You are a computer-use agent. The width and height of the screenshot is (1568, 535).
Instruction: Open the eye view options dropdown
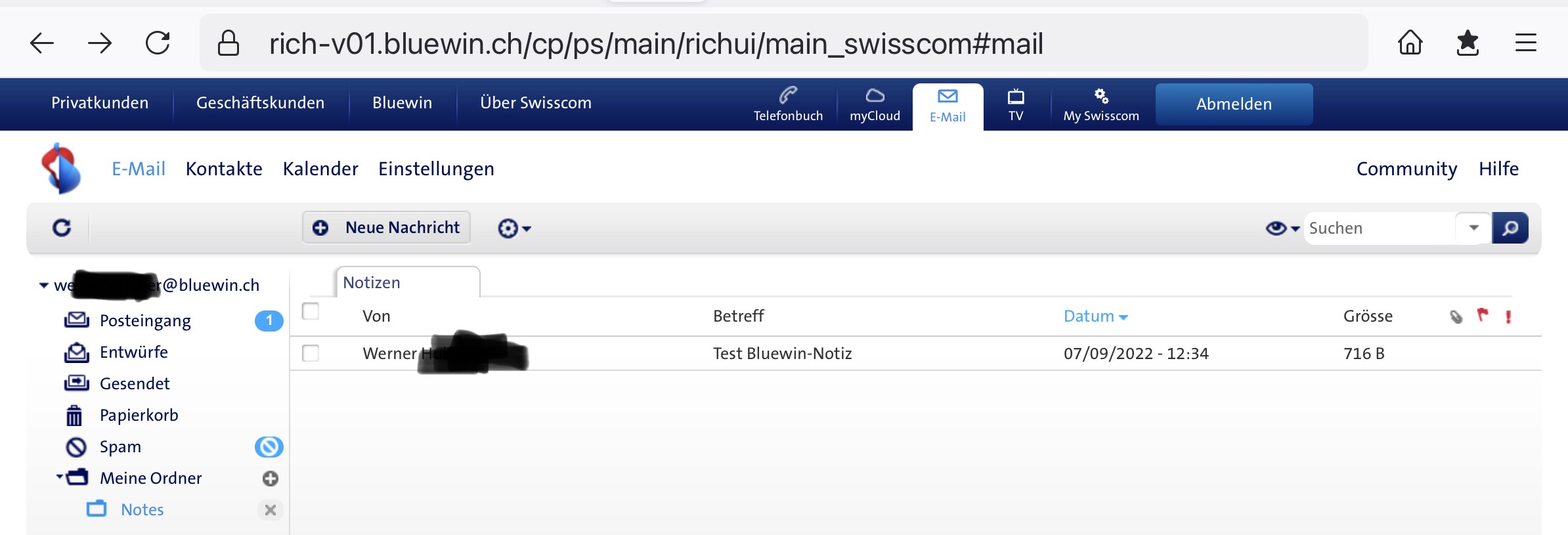[1282, 228]
